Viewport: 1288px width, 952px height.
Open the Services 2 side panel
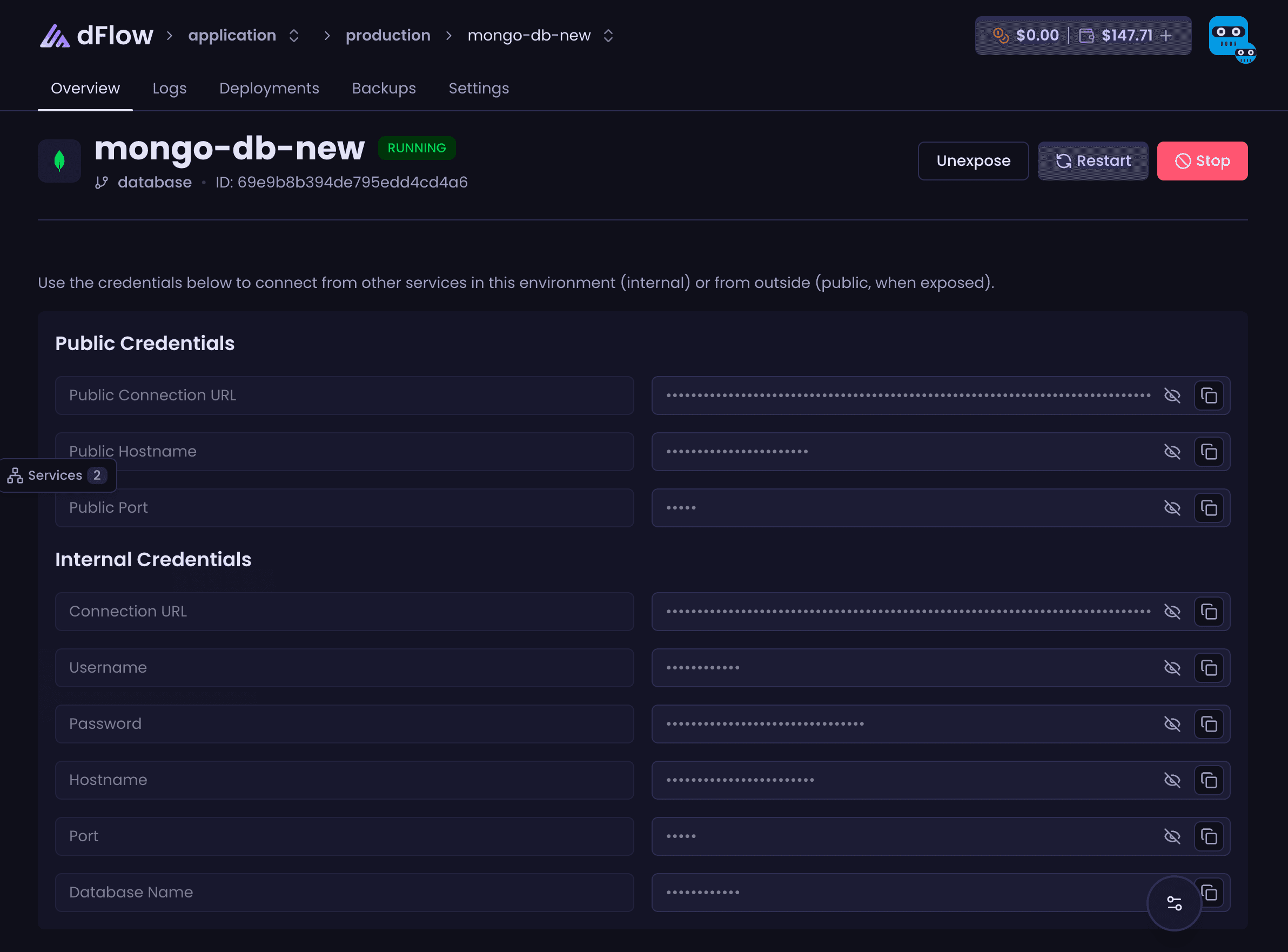point(58,475)
